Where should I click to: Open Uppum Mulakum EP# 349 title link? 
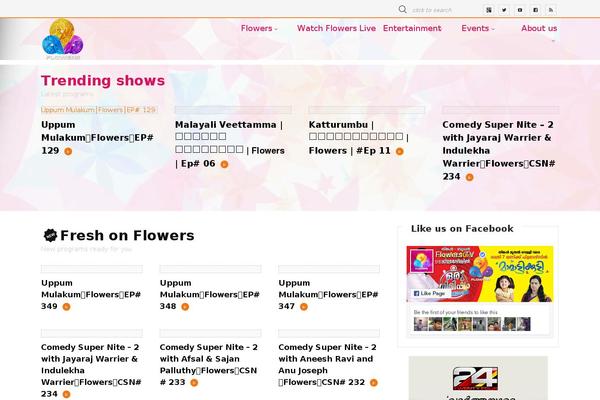tap(91, 294)
